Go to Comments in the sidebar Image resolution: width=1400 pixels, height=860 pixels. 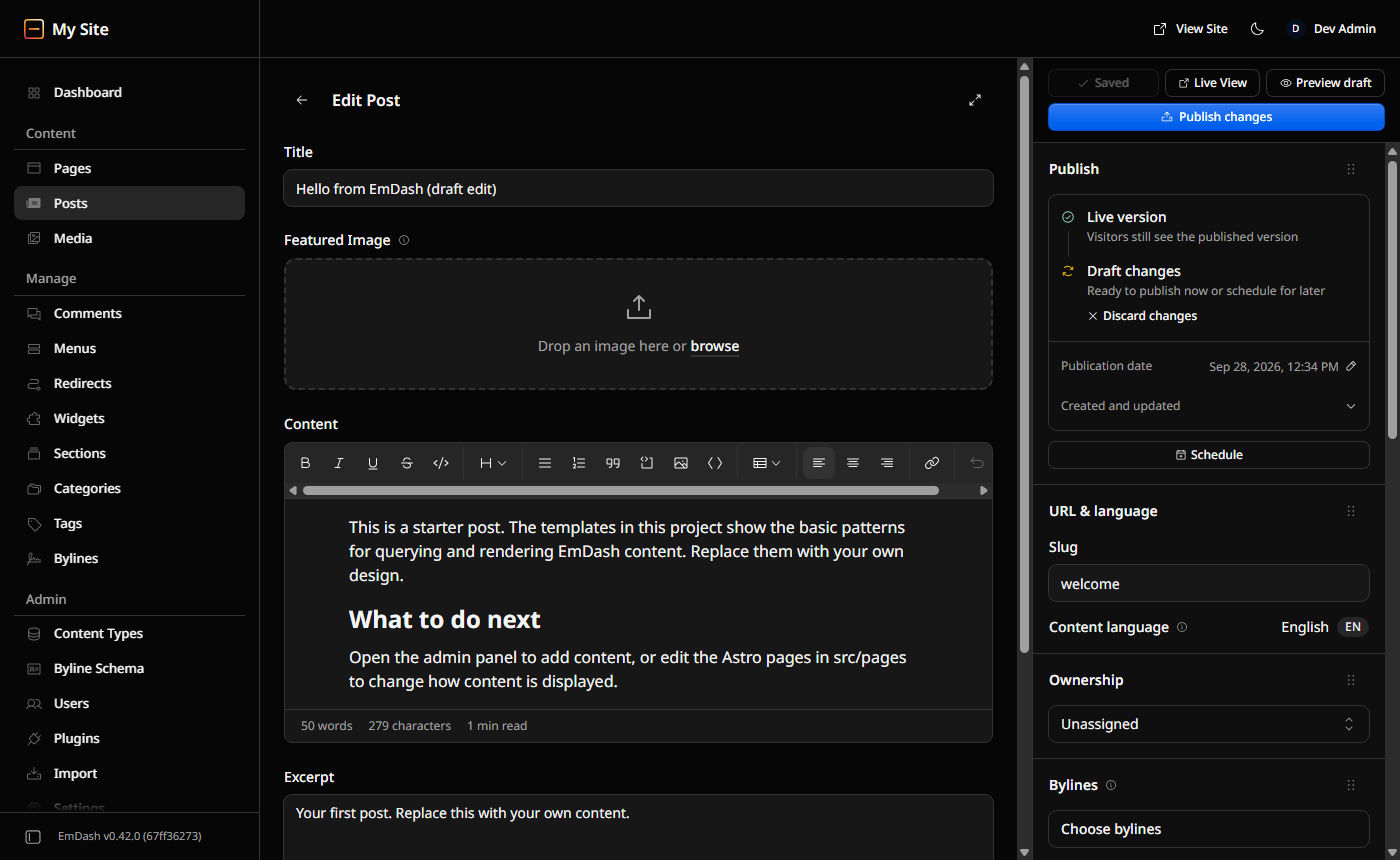(x=129, y=313)
